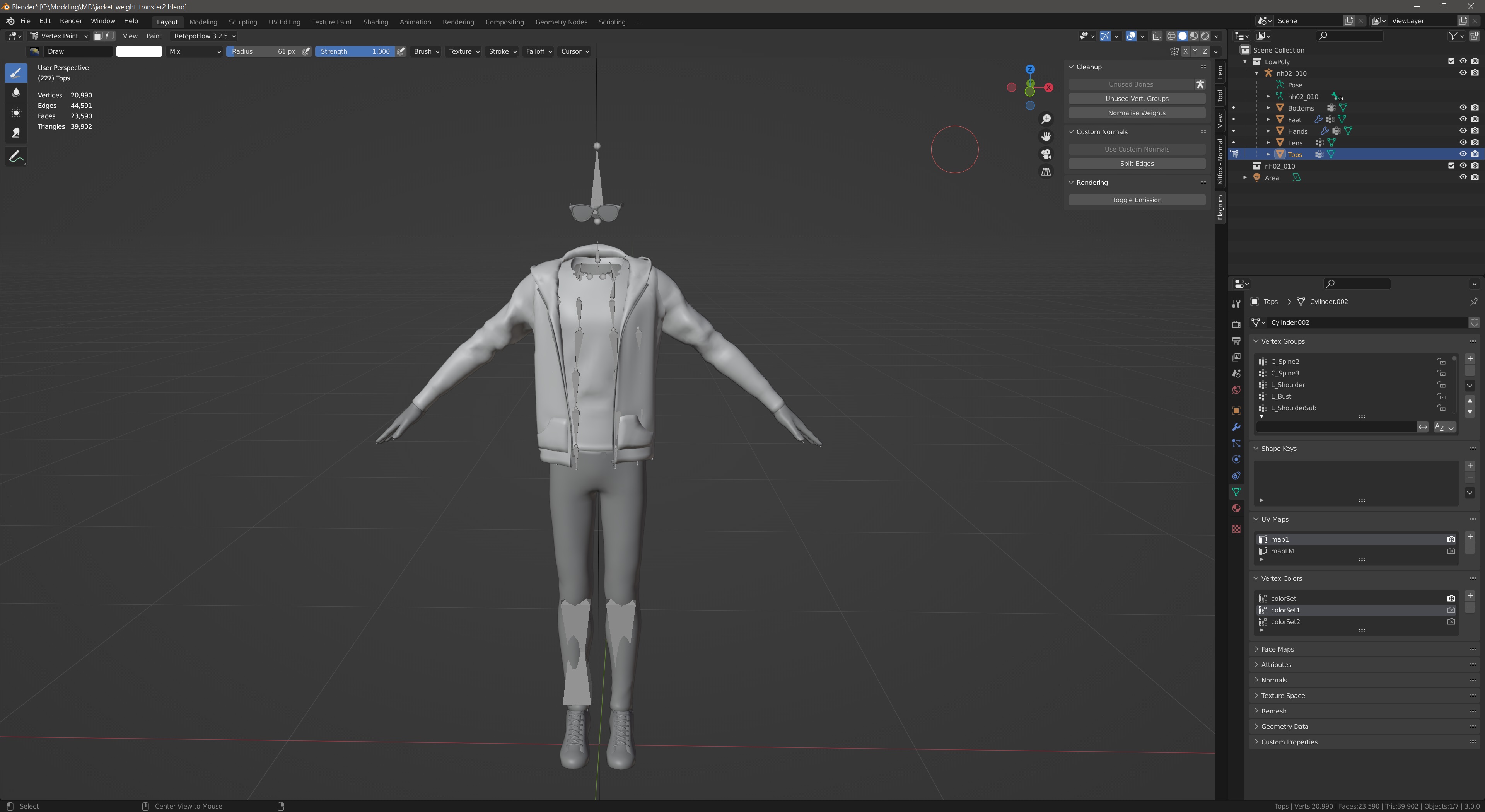Toggle visibility of Tops layer eye icon
Image resolution: width=1485 pixels, height=812 pixels.
pyautogui.click(x=1463, y=154)
